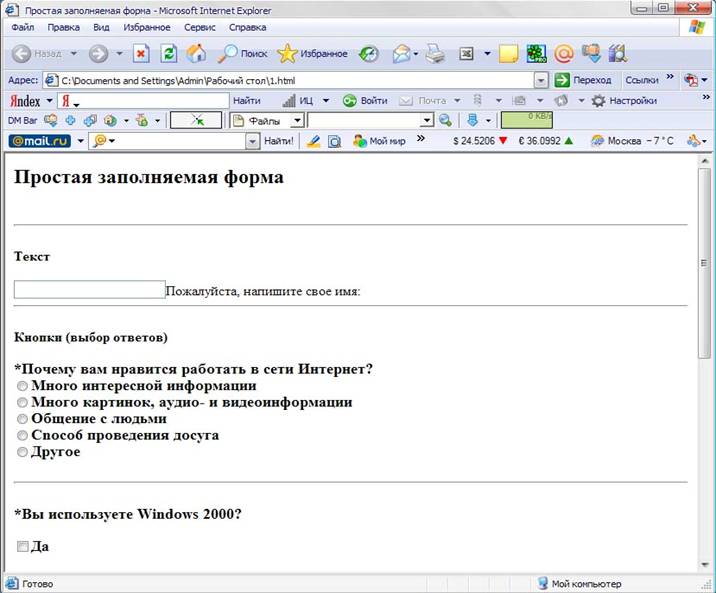Select radio 'Много интересной информации'
This screenshot has height=593, width=716.
[22, 386]
